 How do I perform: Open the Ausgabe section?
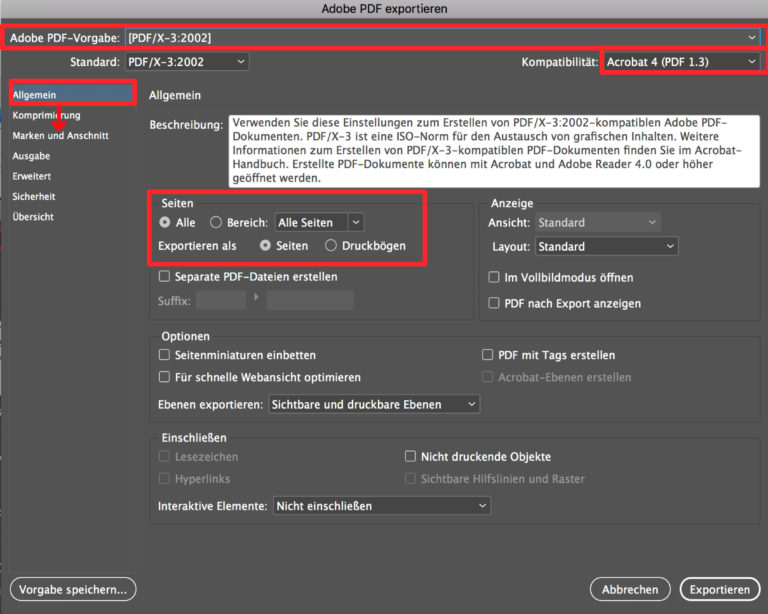click(31, 156)
